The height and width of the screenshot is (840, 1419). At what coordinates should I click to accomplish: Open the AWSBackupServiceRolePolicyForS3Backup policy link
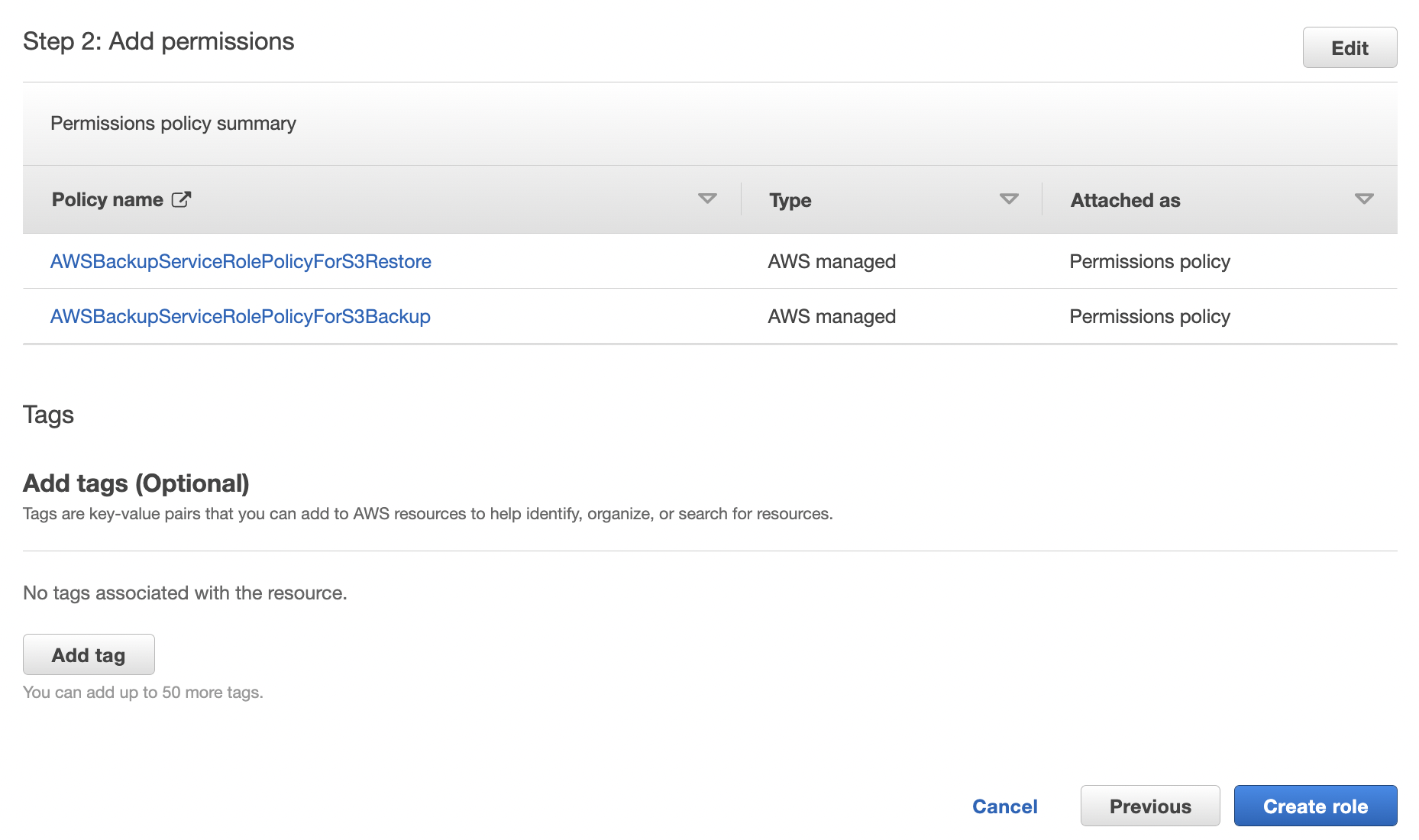240,317
